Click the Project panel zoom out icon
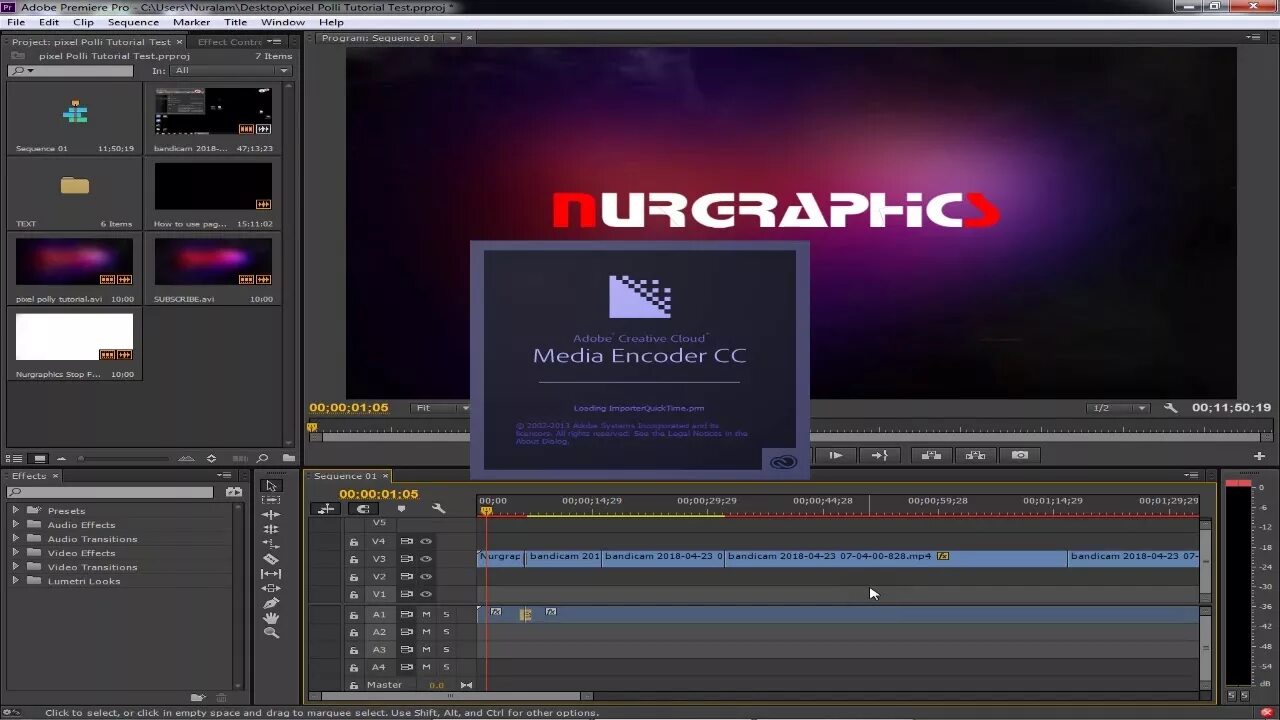This screenshot has width=1280, height=720. 61,459
